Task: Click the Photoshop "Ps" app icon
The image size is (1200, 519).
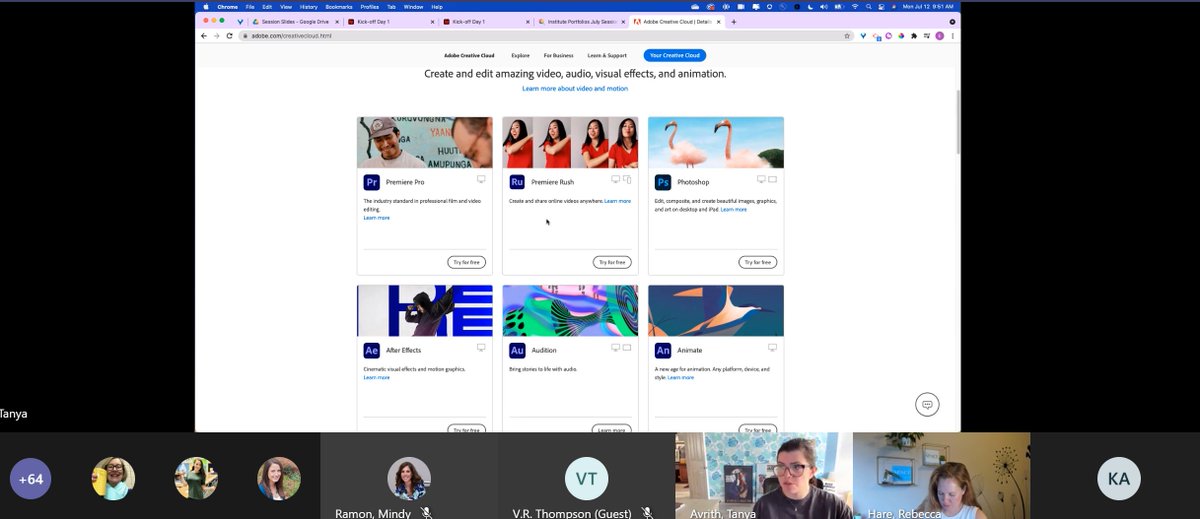Action: pyautogui.click(x=663, y=182)
